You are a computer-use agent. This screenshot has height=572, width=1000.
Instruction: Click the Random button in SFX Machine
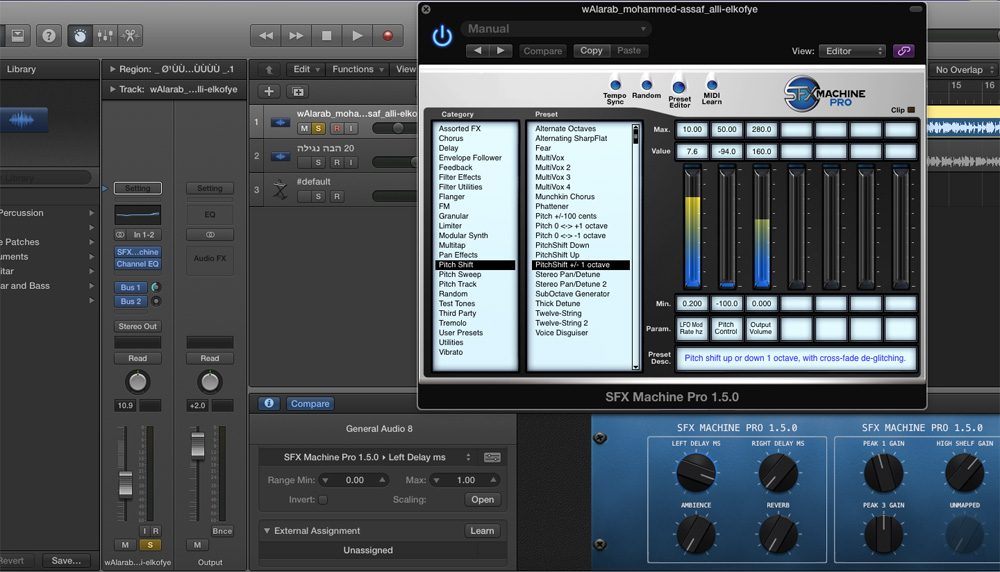click(x=646, y=85)
